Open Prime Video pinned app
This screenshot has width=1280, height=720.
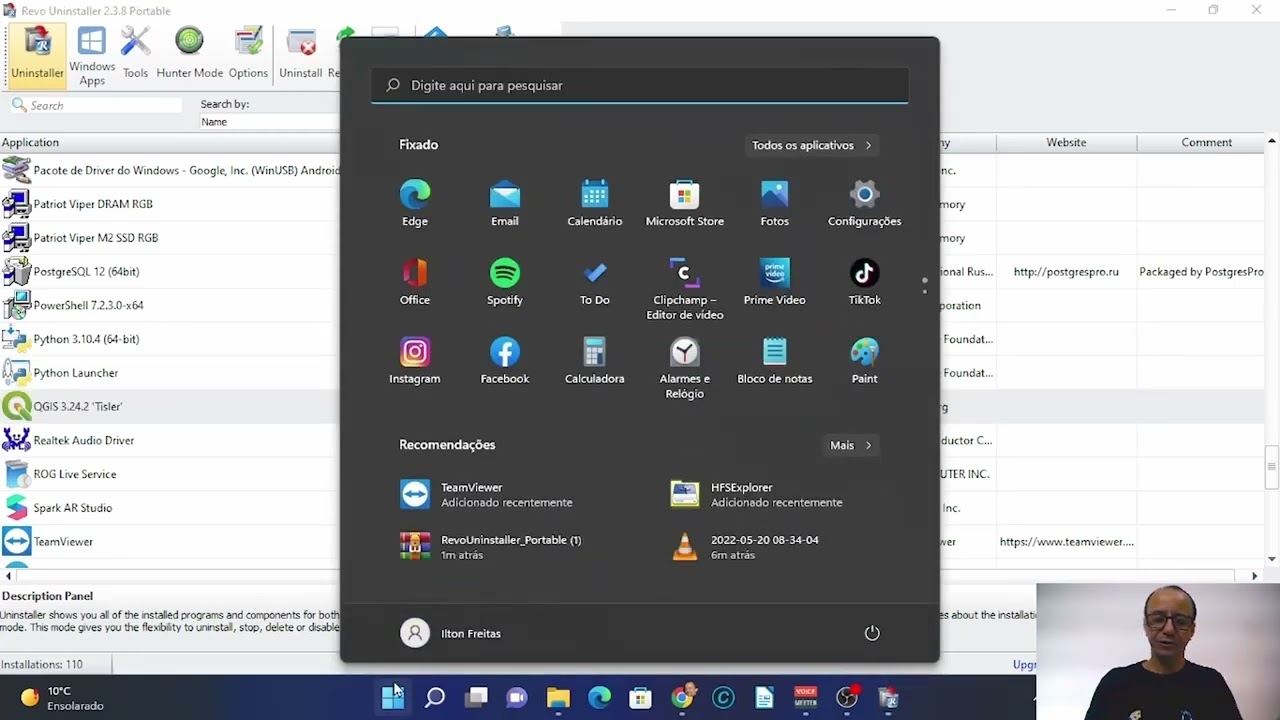pos(774,282)
